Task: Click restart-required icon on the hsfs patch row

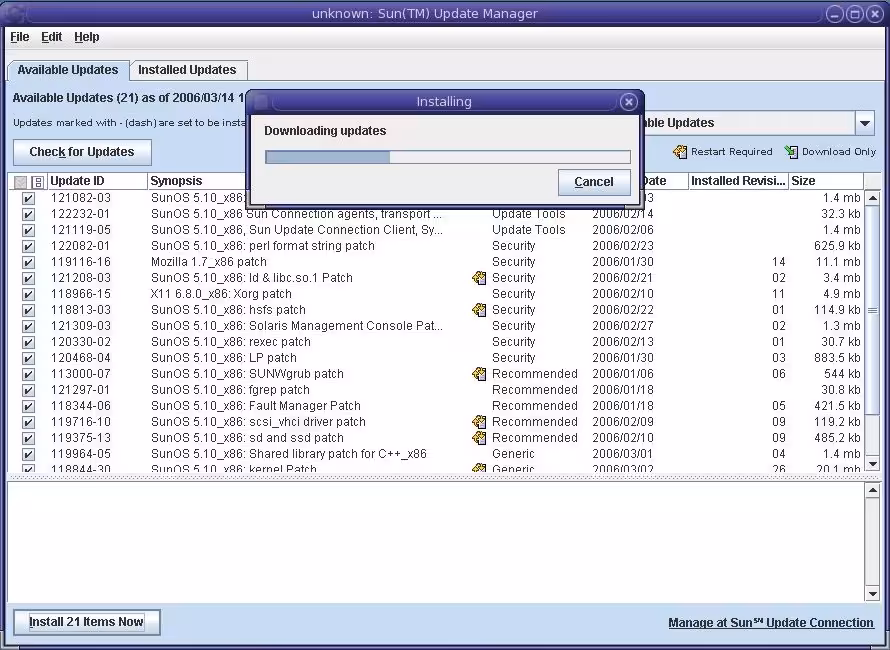Action: pyautogui.click(x=479, y=309)
